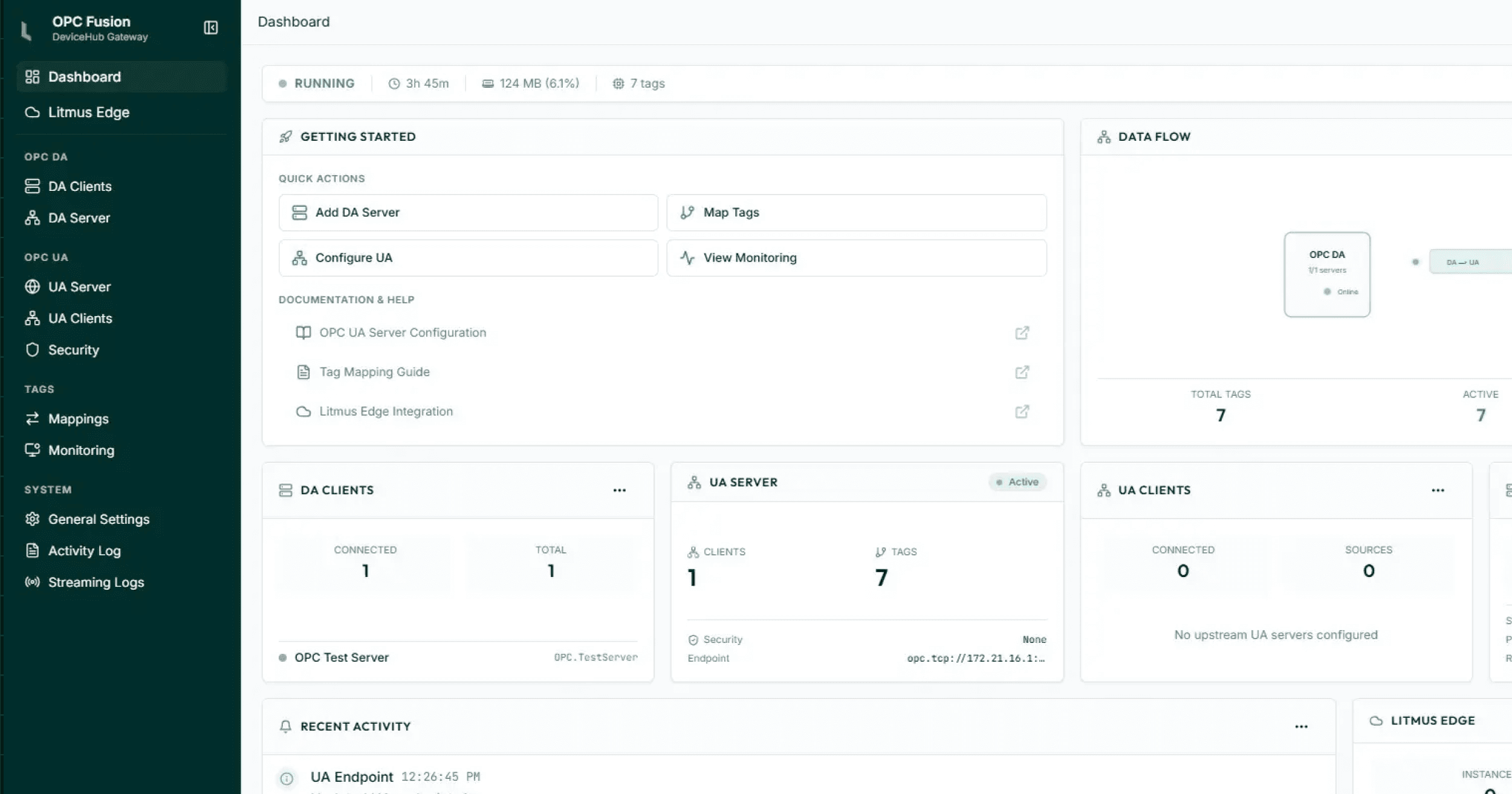1512x794 pixels.
Task: Click the Active status badge on UA Server
Action: 1017,482
